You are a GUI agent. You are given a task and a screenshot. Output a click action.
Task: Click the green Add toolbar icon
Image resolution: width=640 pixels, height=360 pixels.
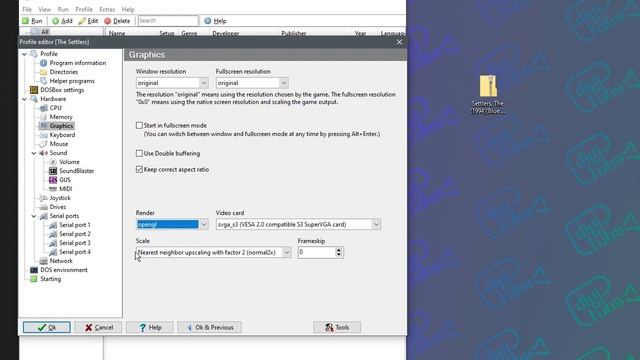[56, 21]
